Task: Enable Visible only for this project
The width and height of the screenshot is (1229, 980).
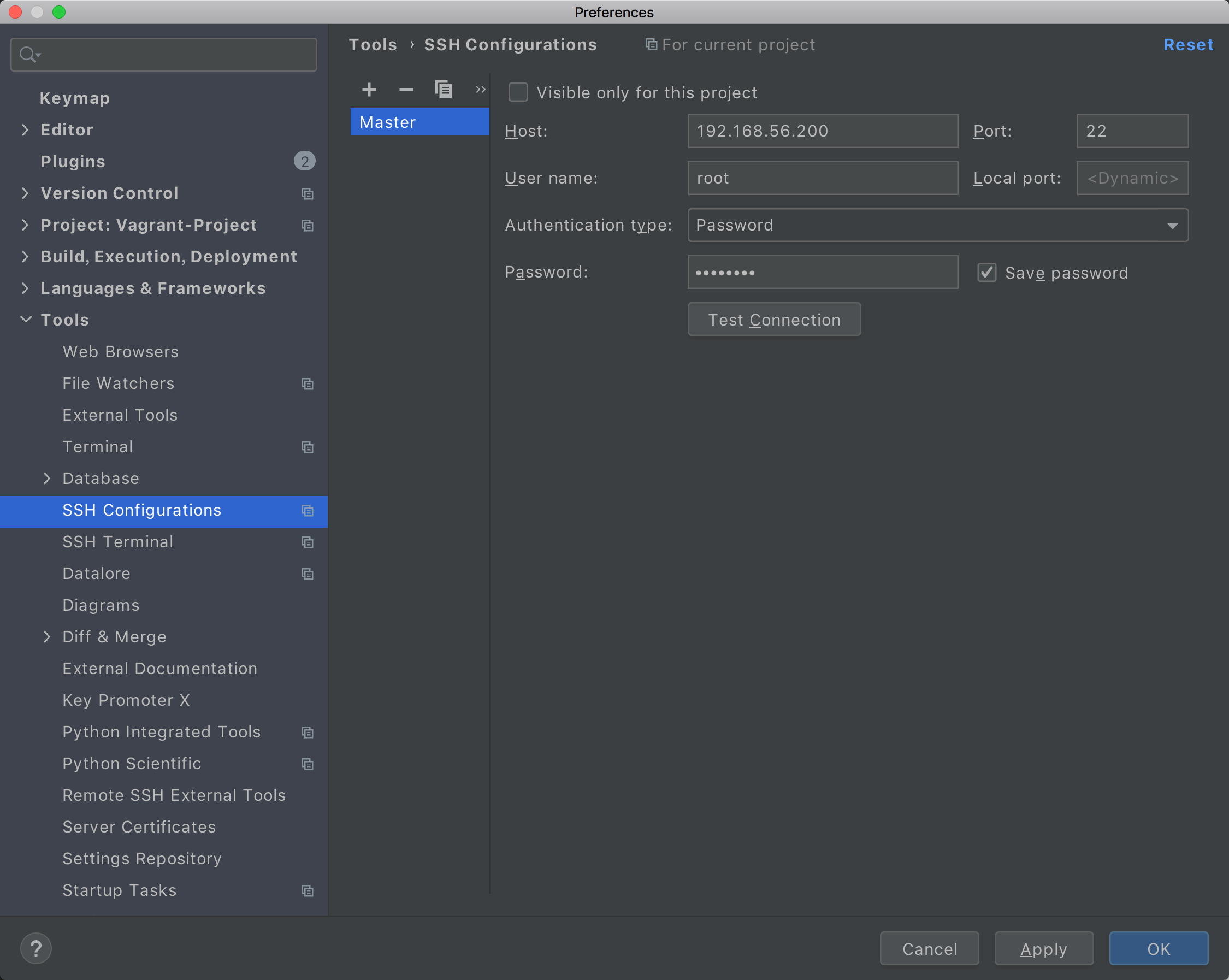Action: [x=518, y=92]
